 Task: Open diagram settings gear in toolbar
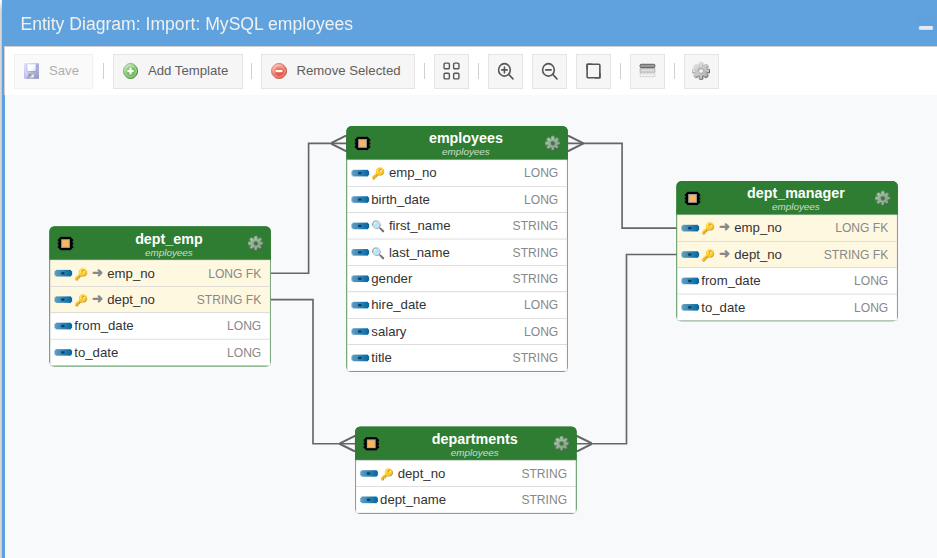701,71
